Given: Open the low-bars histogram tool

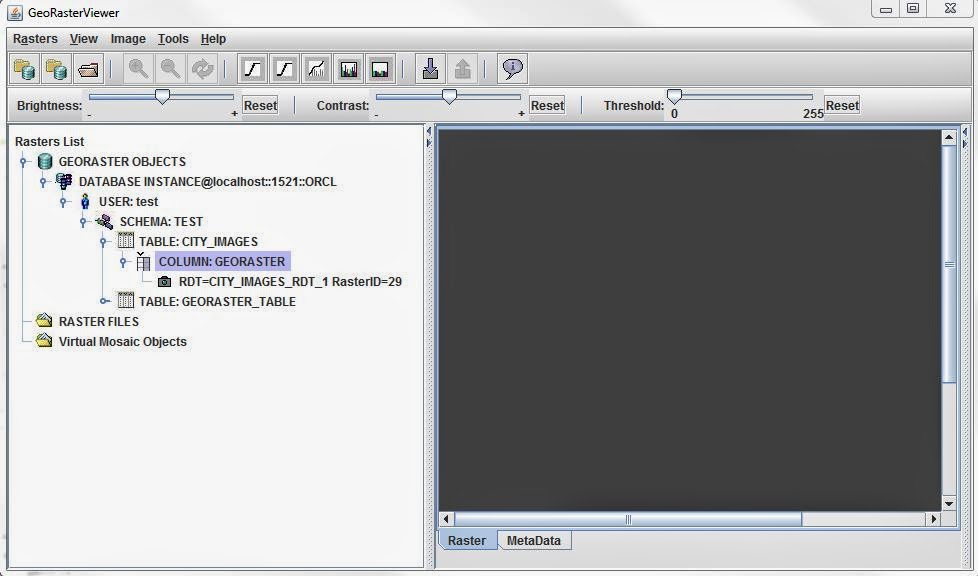Looking at the screenshot, I should [380, 69].
